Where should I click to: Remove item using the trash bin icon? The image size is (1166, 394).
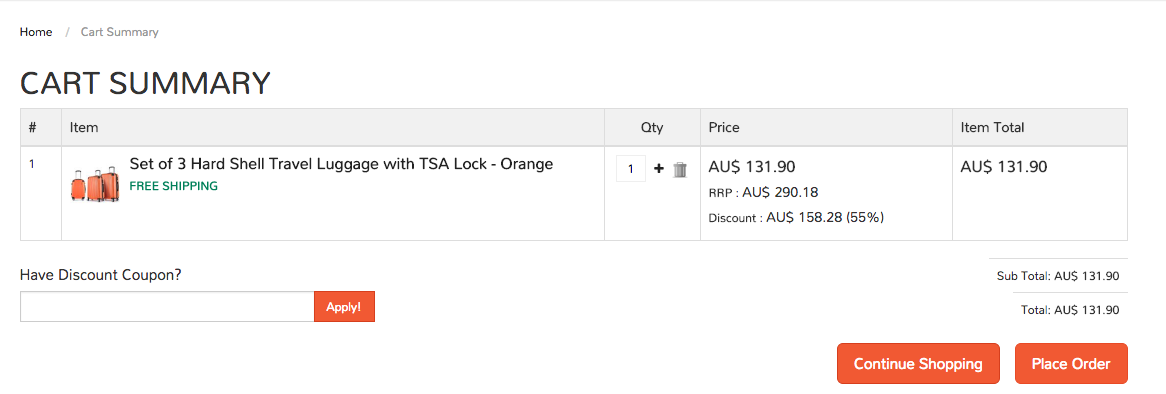(x=680, y=170)
